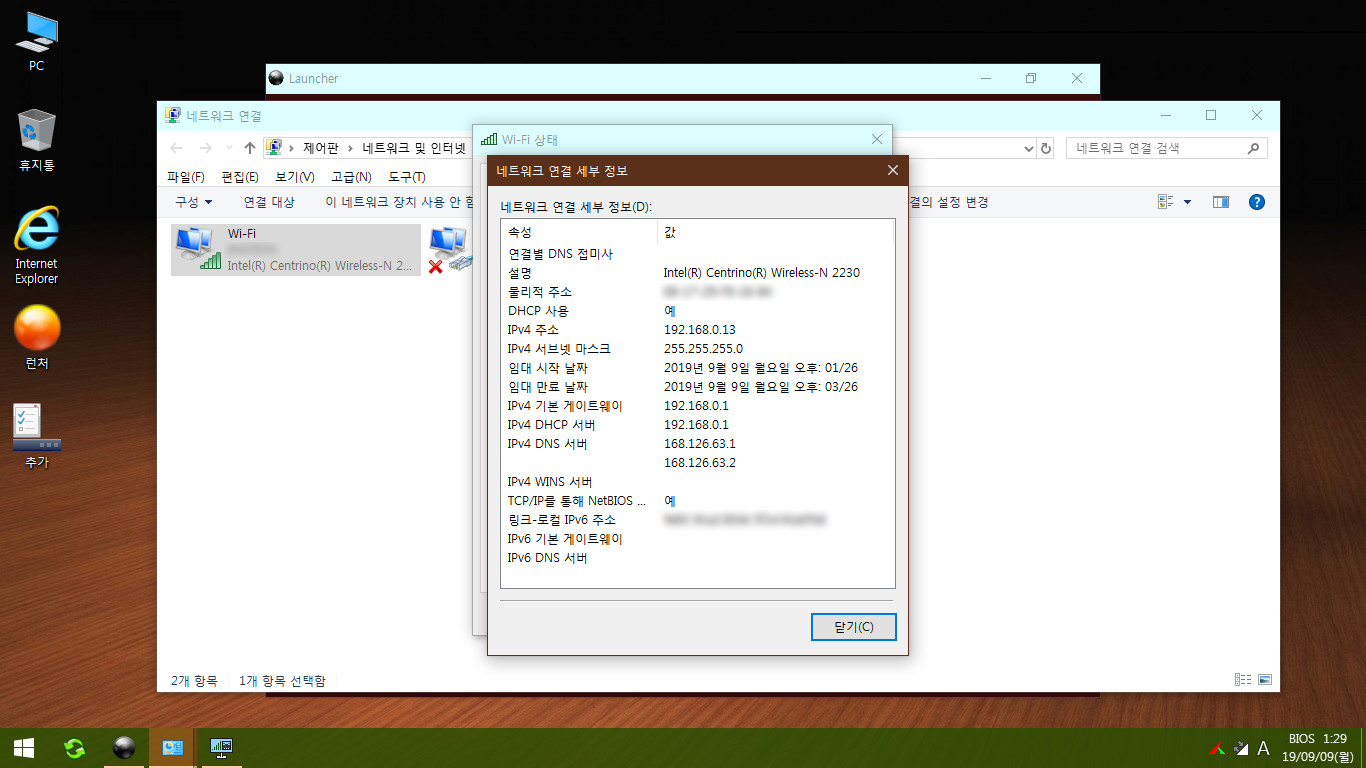Select the DHCP 사용 row
Screen dimensions: 1366x768
tap(697, 311)
